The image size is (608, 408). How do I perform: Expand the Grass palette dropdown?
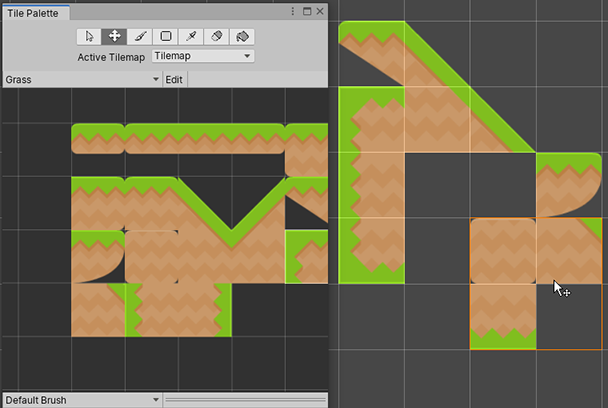click(81, 79)
